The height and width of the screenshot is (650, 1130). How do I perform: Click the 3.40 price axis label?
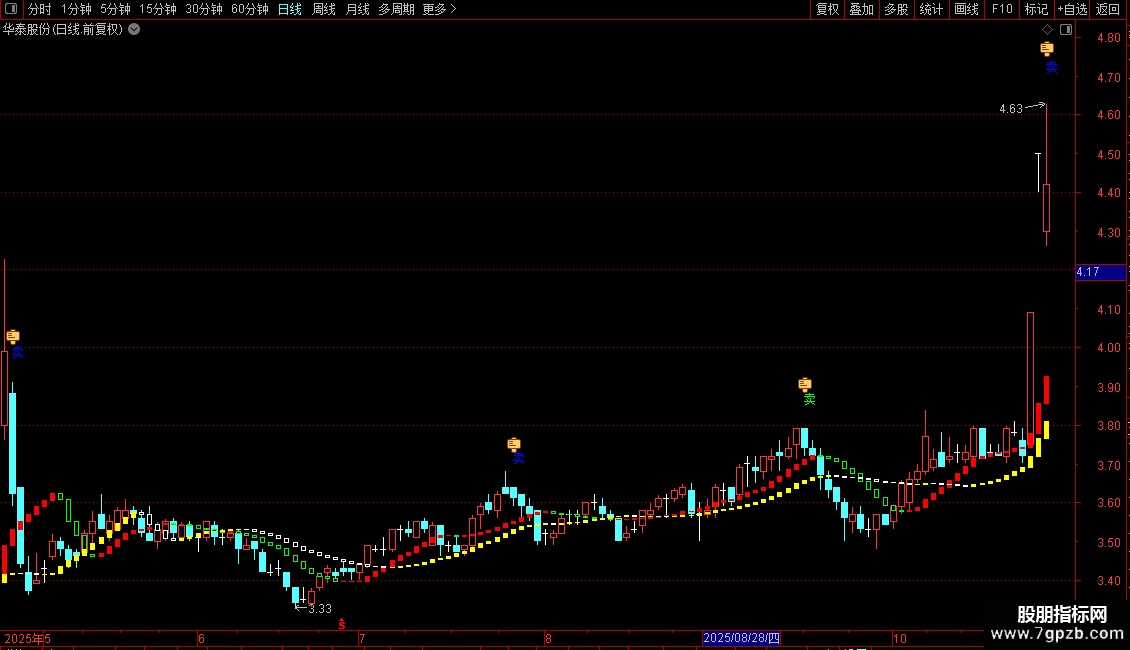pos(1108,580)
